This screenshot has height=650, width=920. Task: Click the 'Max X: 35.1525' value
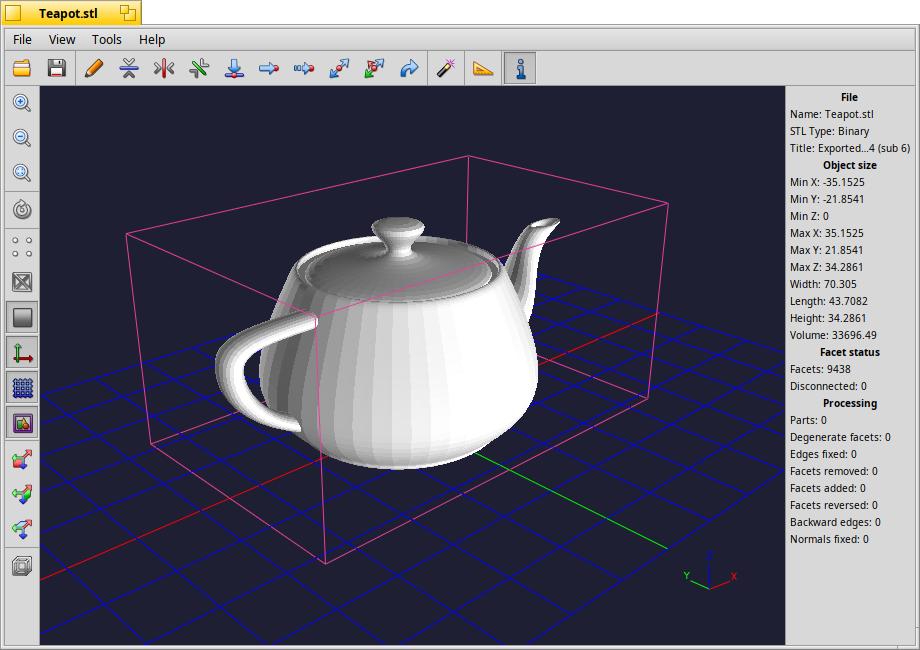[x=826, y=233]
